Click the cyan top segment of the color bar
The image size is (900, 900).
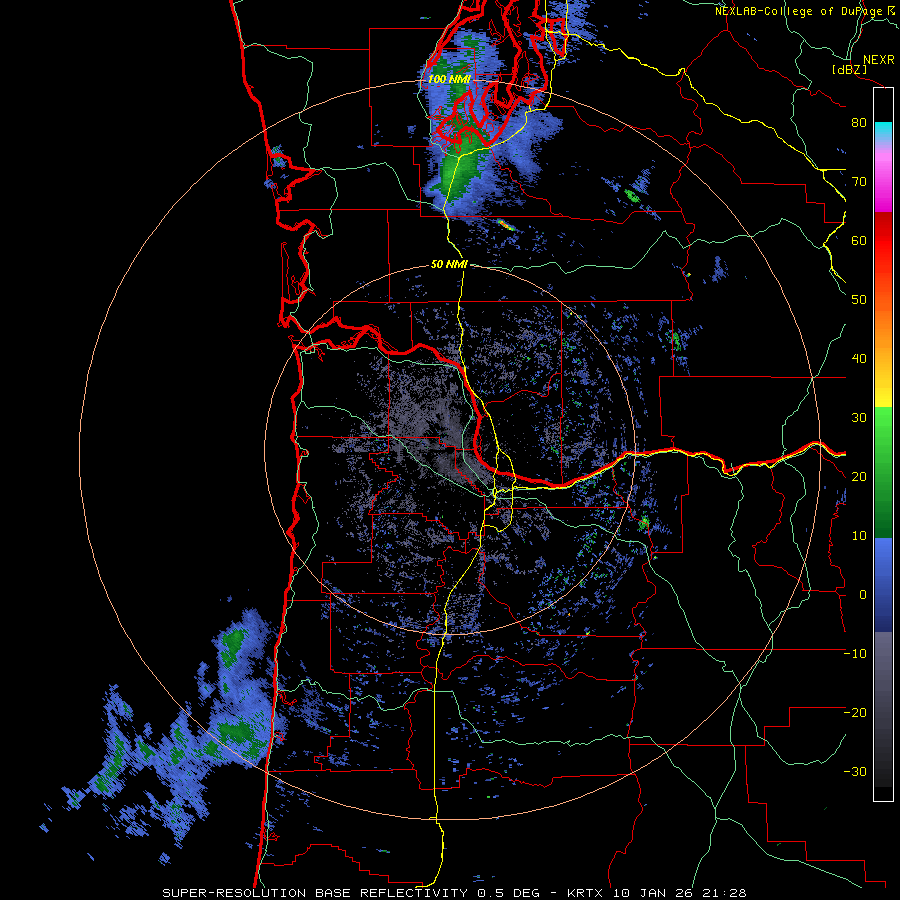[x=883, y=132]
